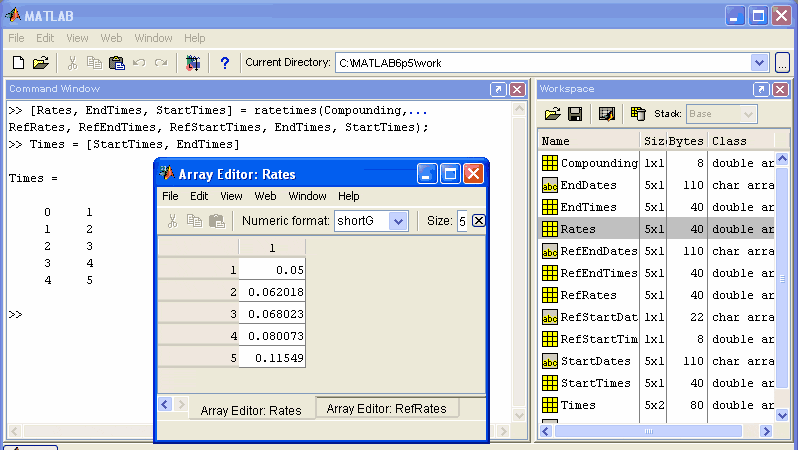Open Web menu in main MATLAB window

111,38
